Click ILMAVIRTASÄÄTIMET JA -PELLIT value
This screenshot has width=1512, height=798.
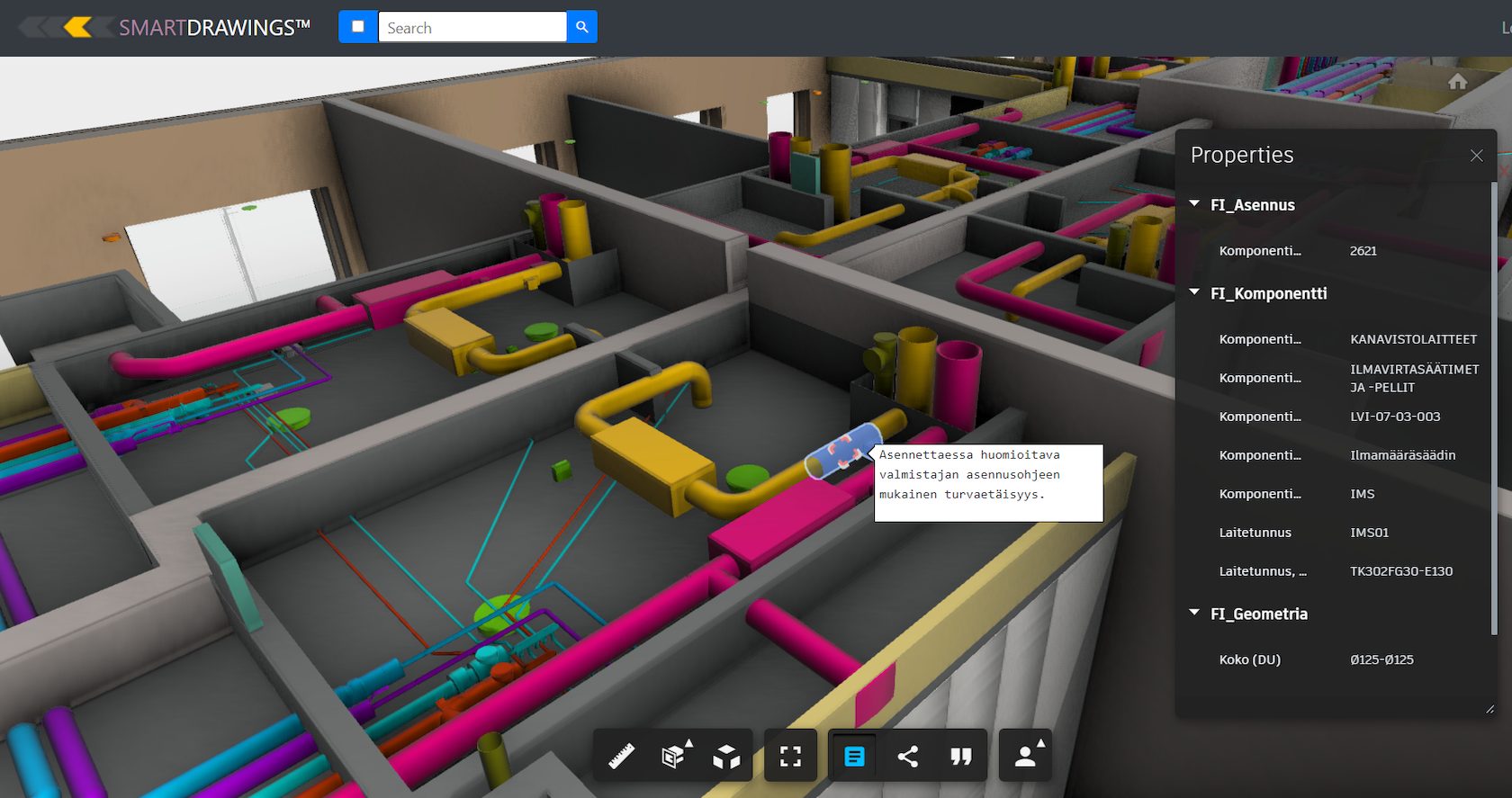point(1414,378)
